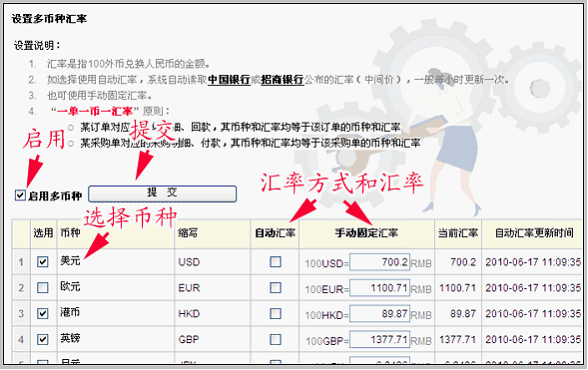This screenshot has height=370, width=588.
Task: Focus the 100HKD manual rate field
Action: tap(380, 314)
